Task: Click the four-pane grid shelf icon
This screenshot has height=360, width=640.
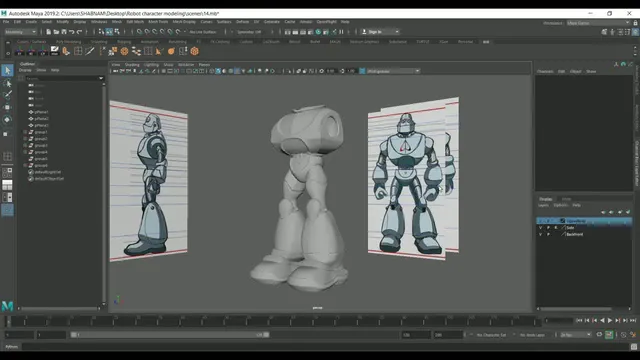Action: (78, 51)
